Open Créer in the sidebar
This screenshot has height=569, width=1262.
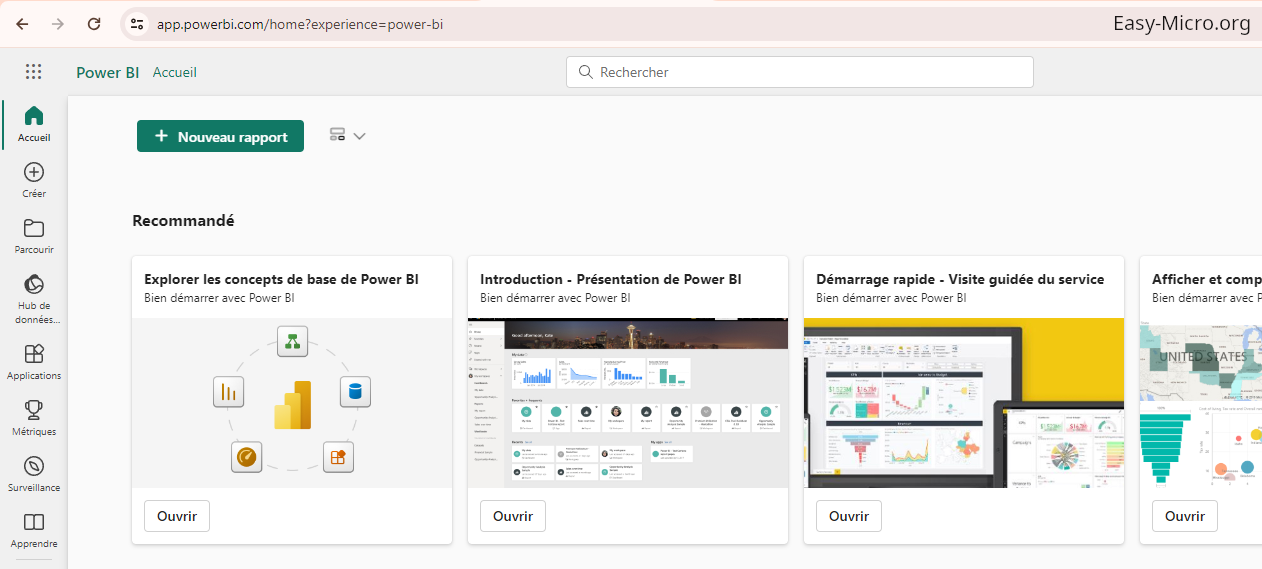(34, 180)
